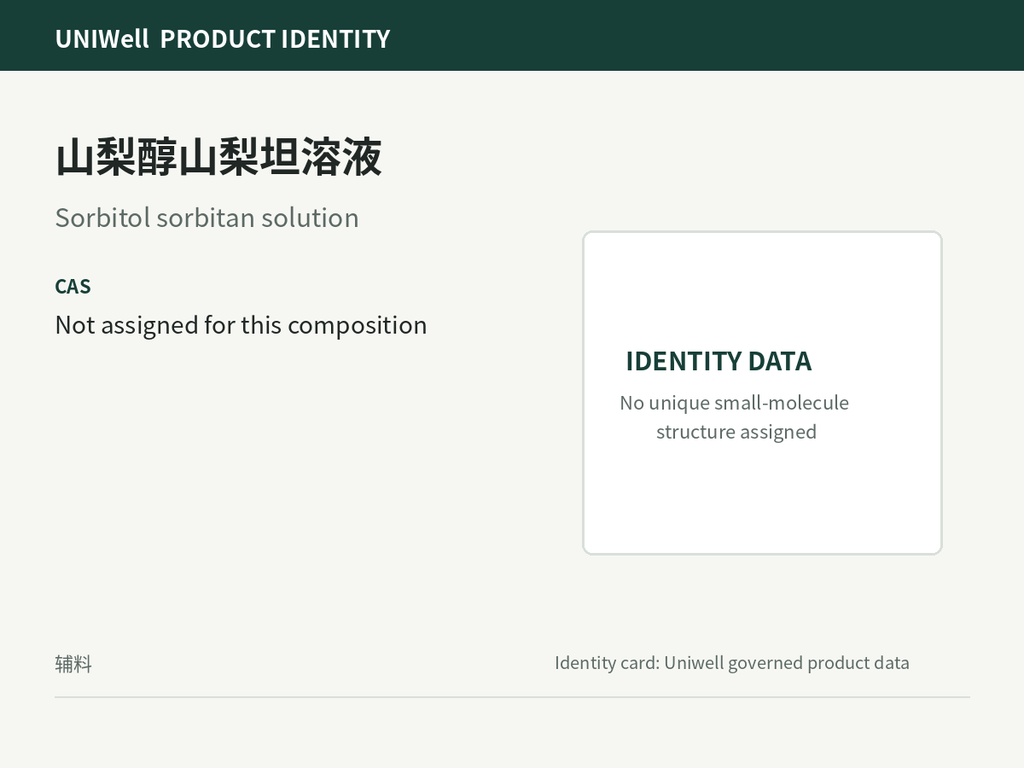This screenshot has height=768, width=1024.
Task: Click the UNIWell brand name in header
Action: click(102, 39)
